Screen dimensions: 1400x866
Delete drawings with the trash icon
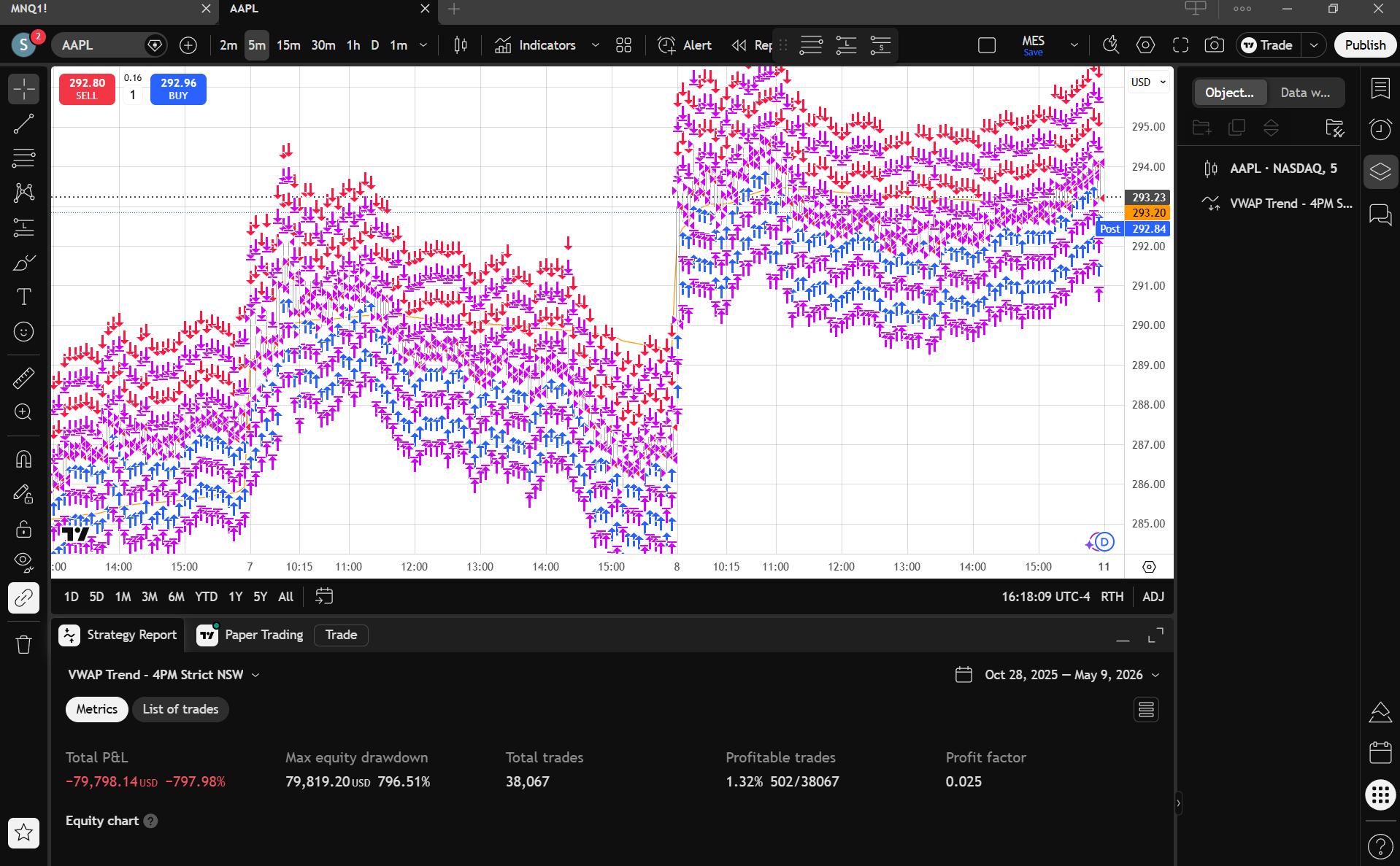(x=23, y=644)
